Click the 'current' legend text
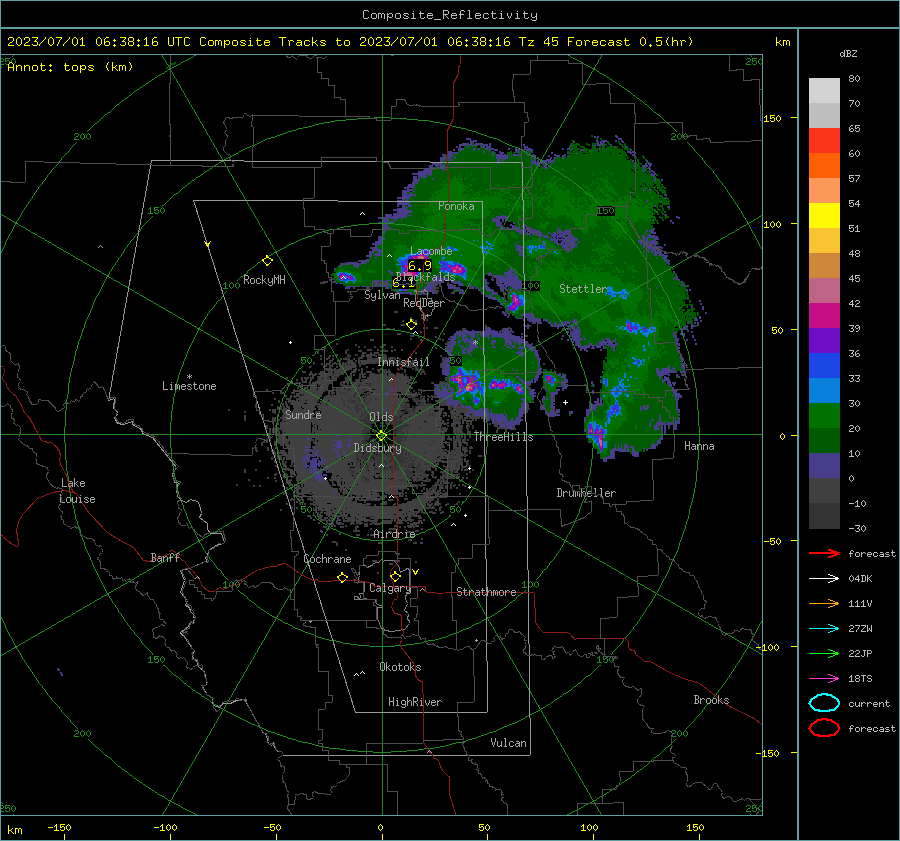The width and height of the screenshot is (900, 841). [x=868, y=703]
